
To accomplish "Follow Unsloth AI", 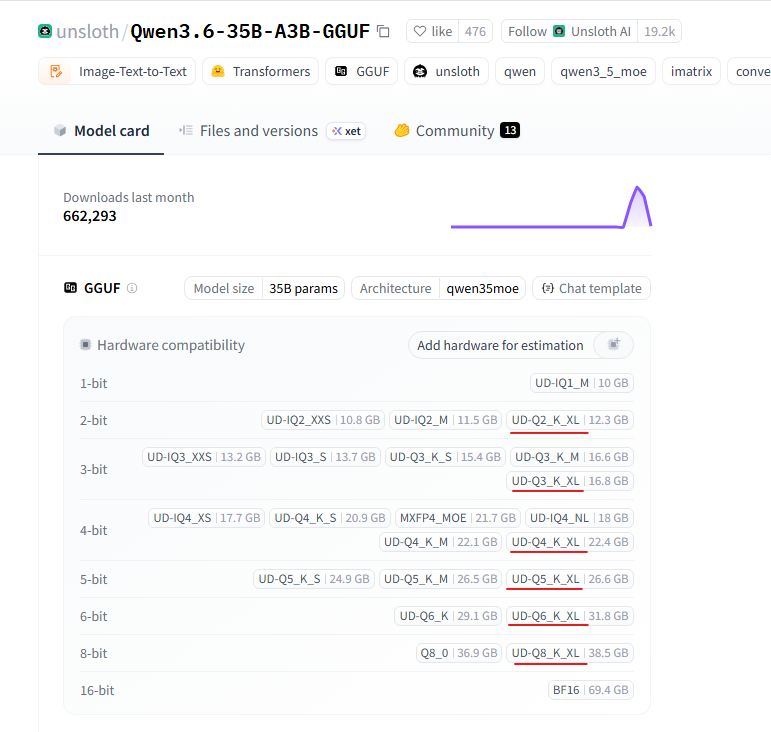I will [569, 31].
